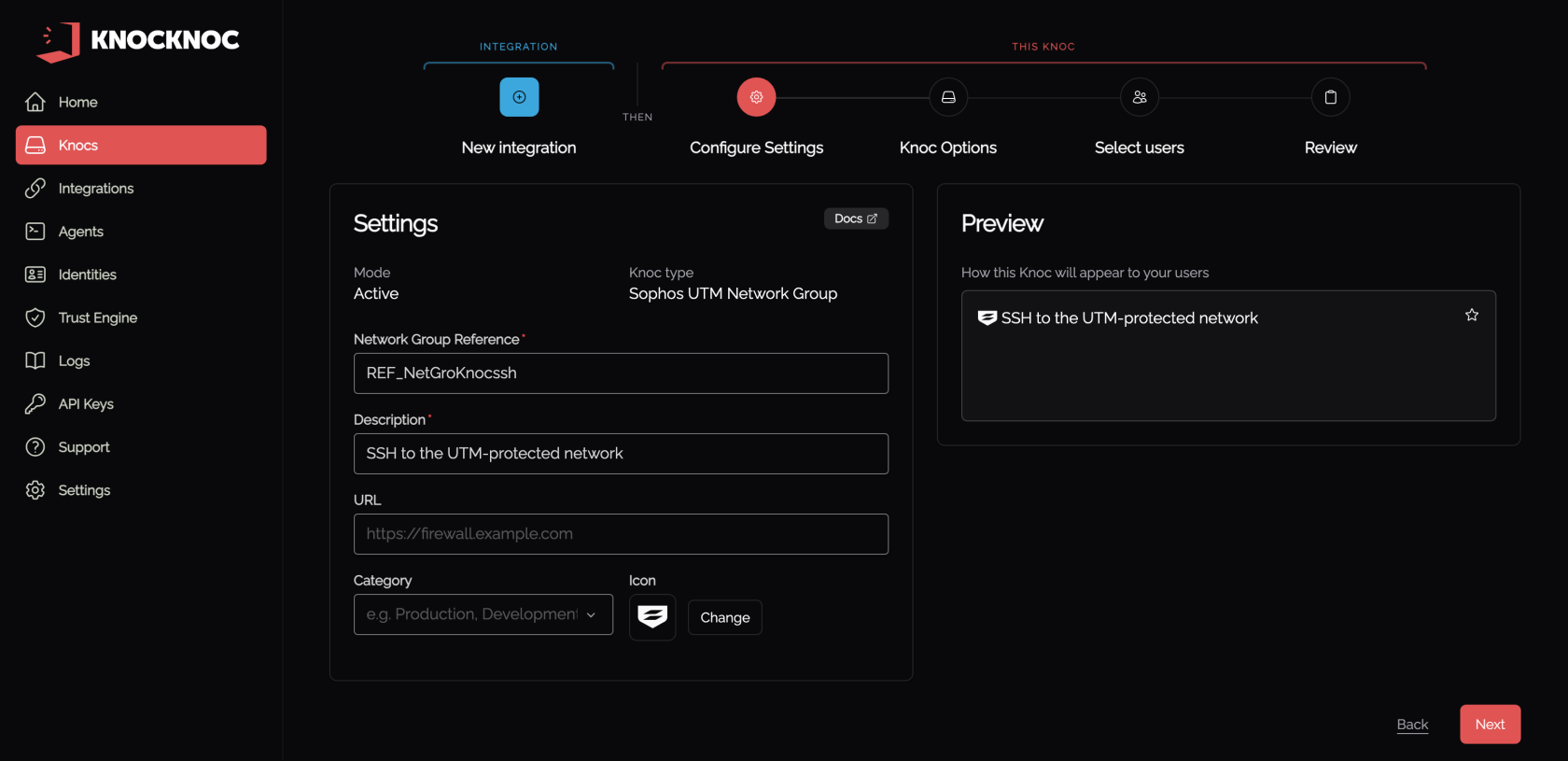
Task: Click the URL input field
Action: [621, 534]
